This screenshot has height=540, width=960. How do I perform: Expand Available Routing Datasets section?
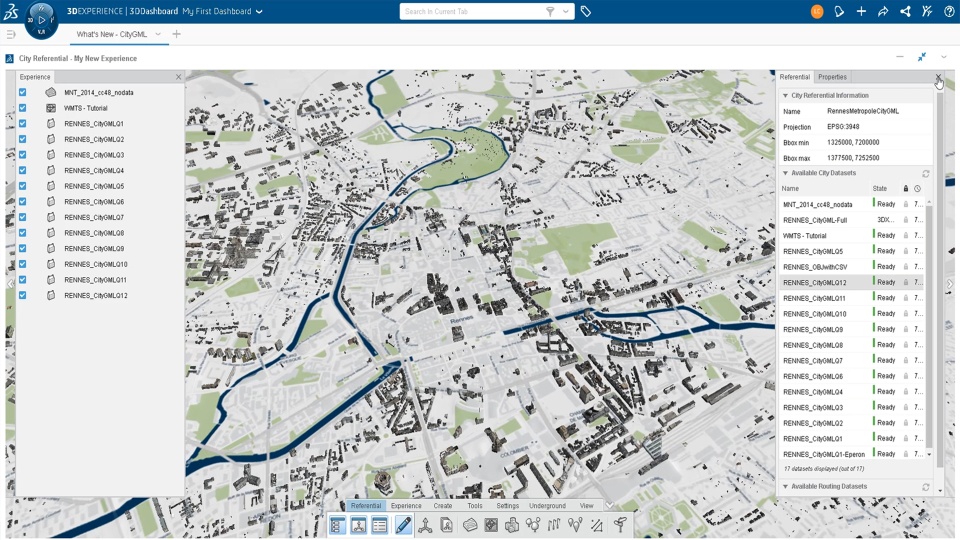786,487
